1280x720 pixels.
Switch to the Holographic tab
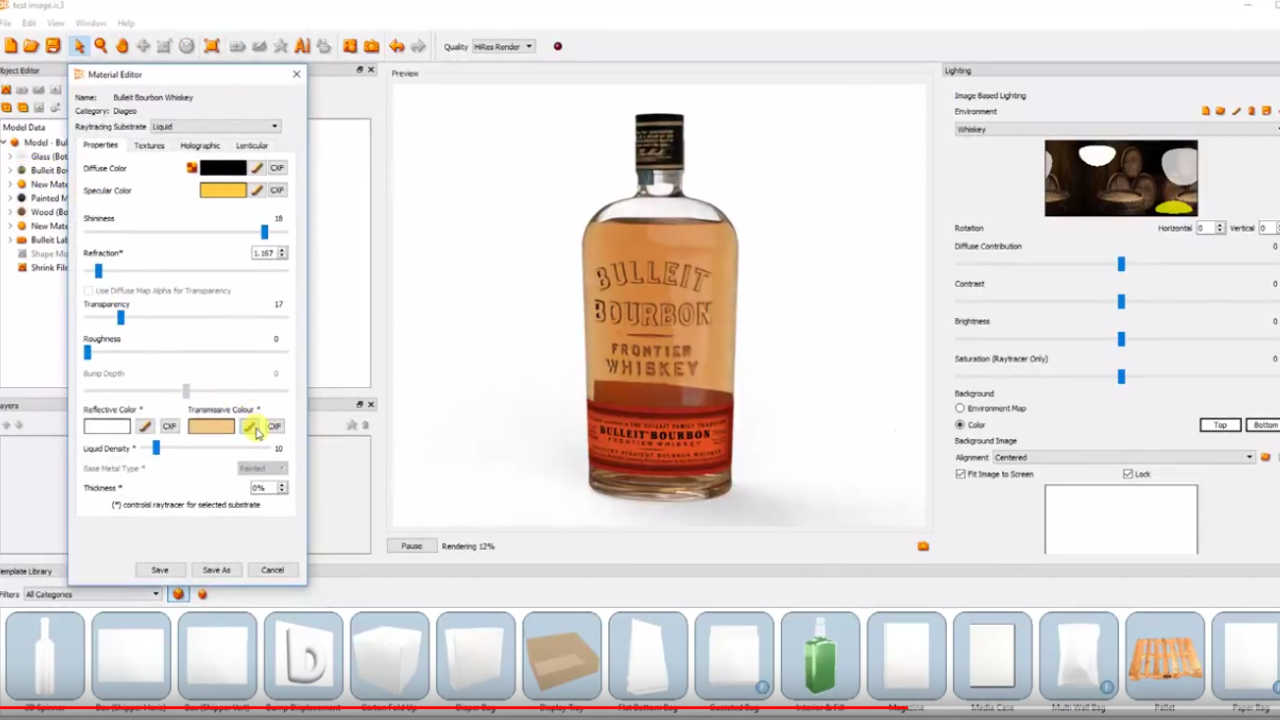tap(200, 146)
